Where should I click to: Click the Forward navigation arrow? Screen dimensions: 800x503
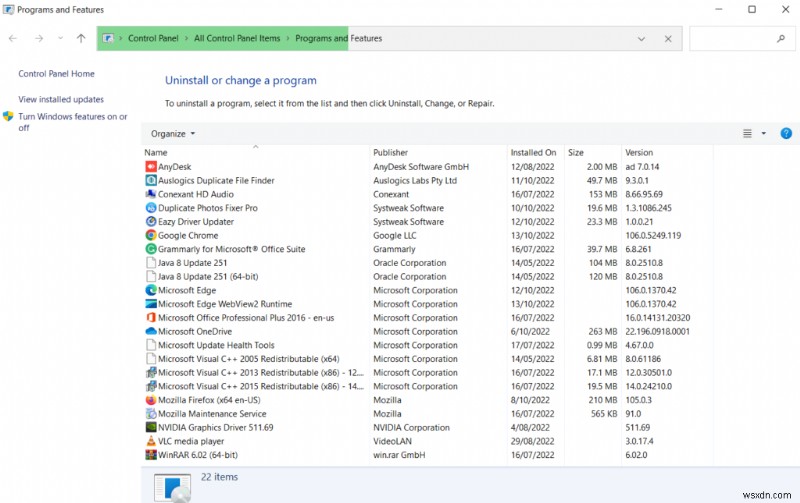tap(39, 38)
